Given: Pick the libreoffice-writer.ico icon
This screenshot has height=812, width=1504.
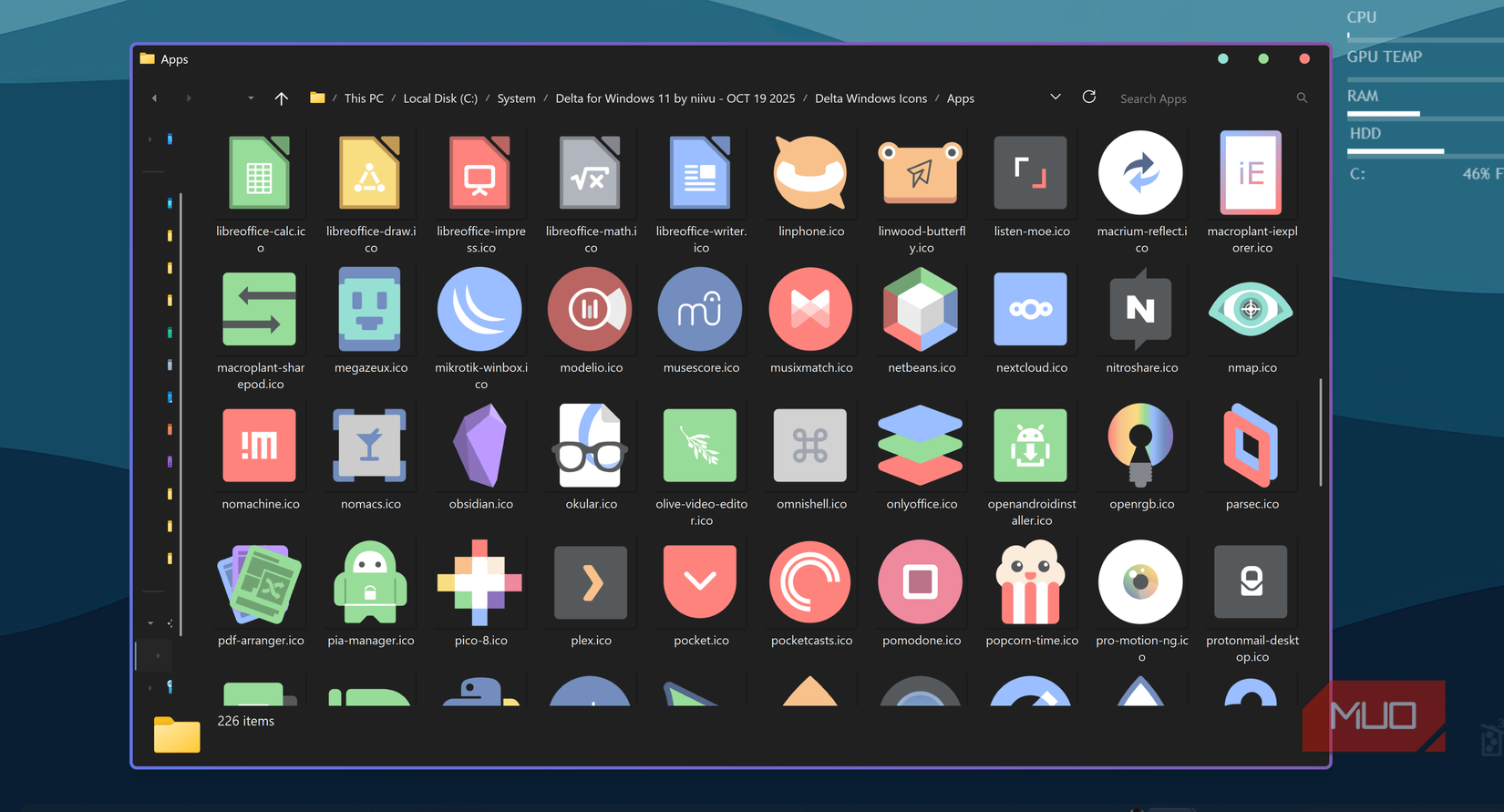Looking at the screenshot, I should point(701,173).
